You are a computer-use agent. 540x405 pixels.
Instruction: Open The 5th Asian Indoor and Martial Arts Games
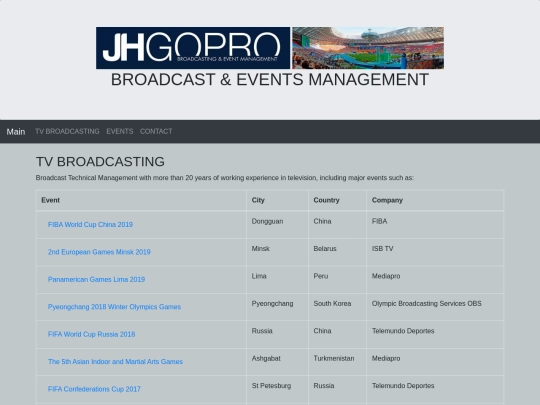[x=115, y=362]
